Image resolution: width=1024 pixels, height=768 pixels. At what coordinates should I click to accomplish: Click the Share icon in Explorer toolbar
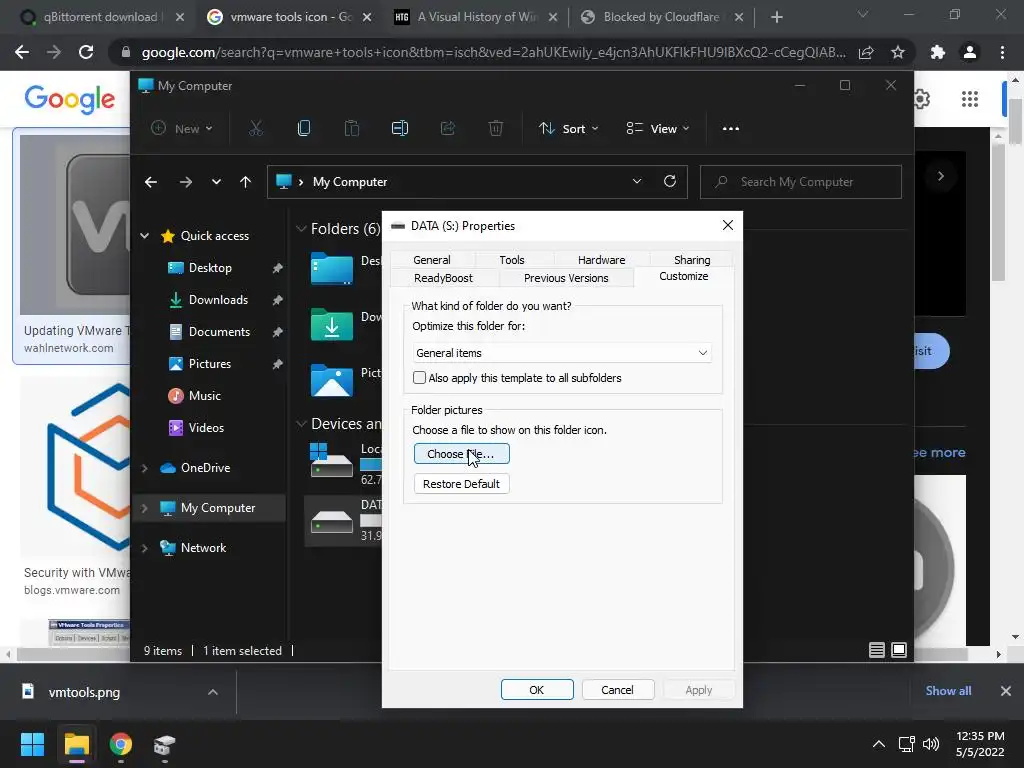[x=448, y=129]
